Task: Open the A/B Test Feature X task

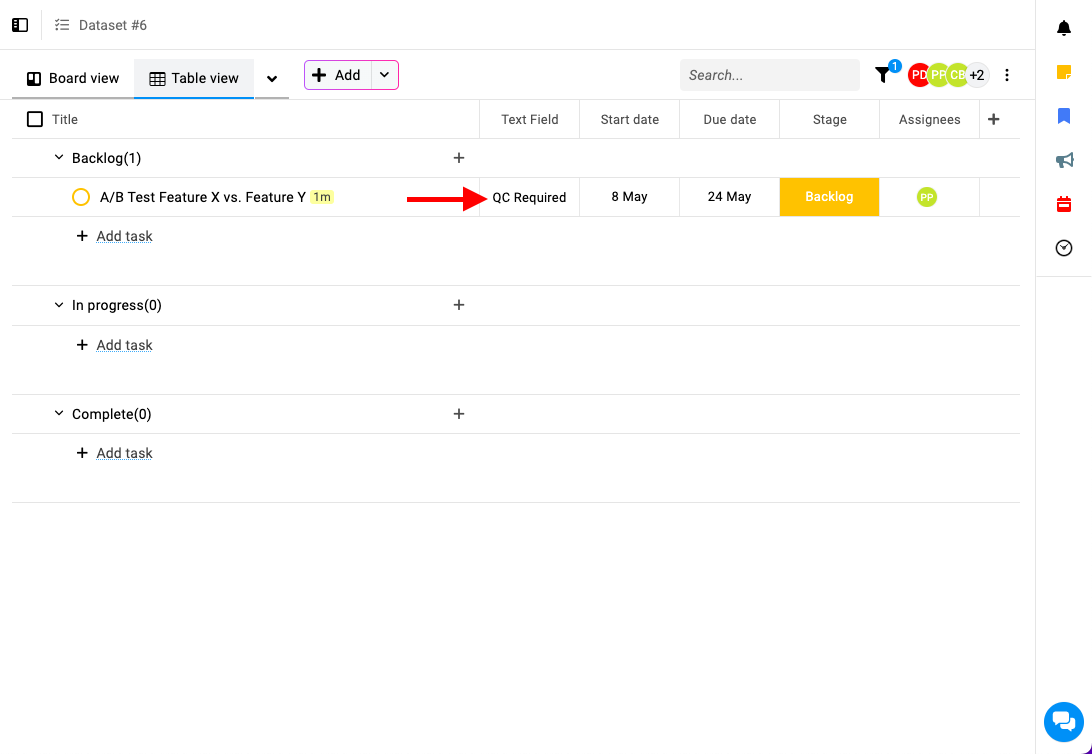Action: [x=203, y=197]
